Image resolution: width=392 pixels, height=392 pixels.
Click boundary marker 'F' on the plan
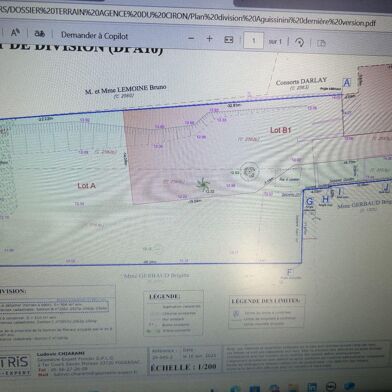[290, 272]
